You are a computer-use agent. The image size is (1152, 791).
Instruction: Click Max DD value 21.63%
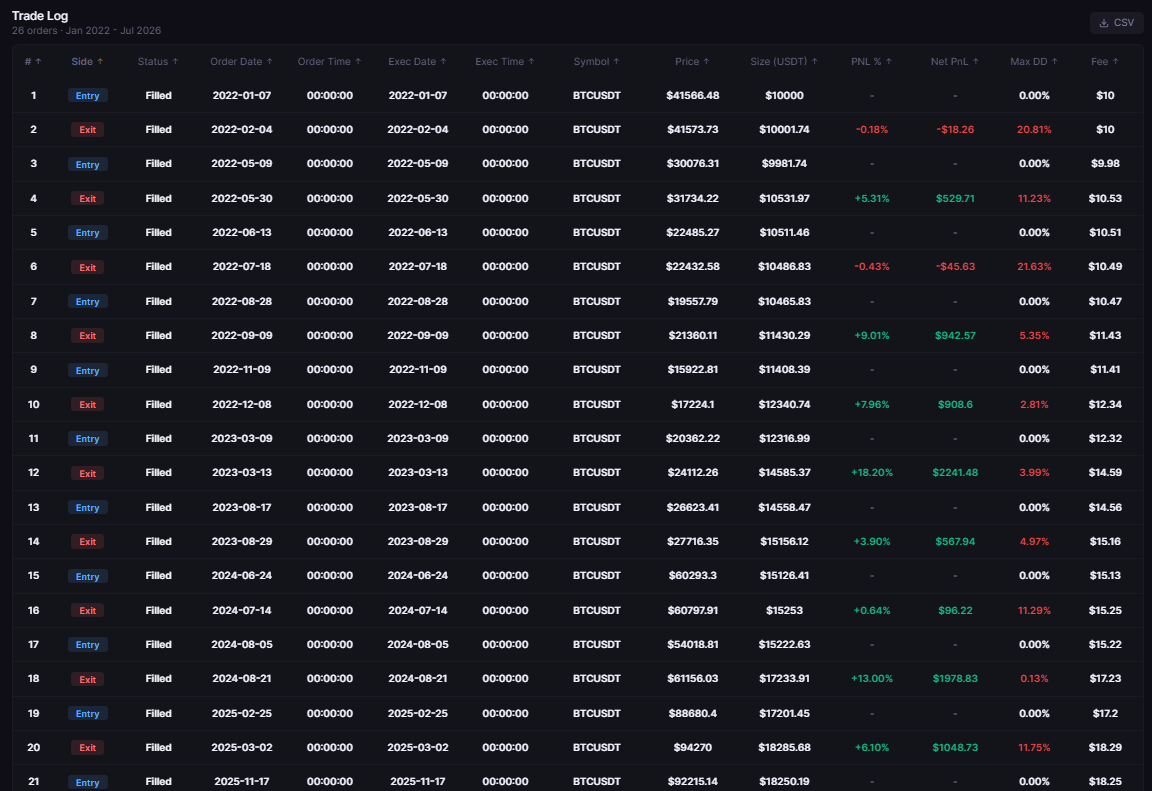point(1034,267)
